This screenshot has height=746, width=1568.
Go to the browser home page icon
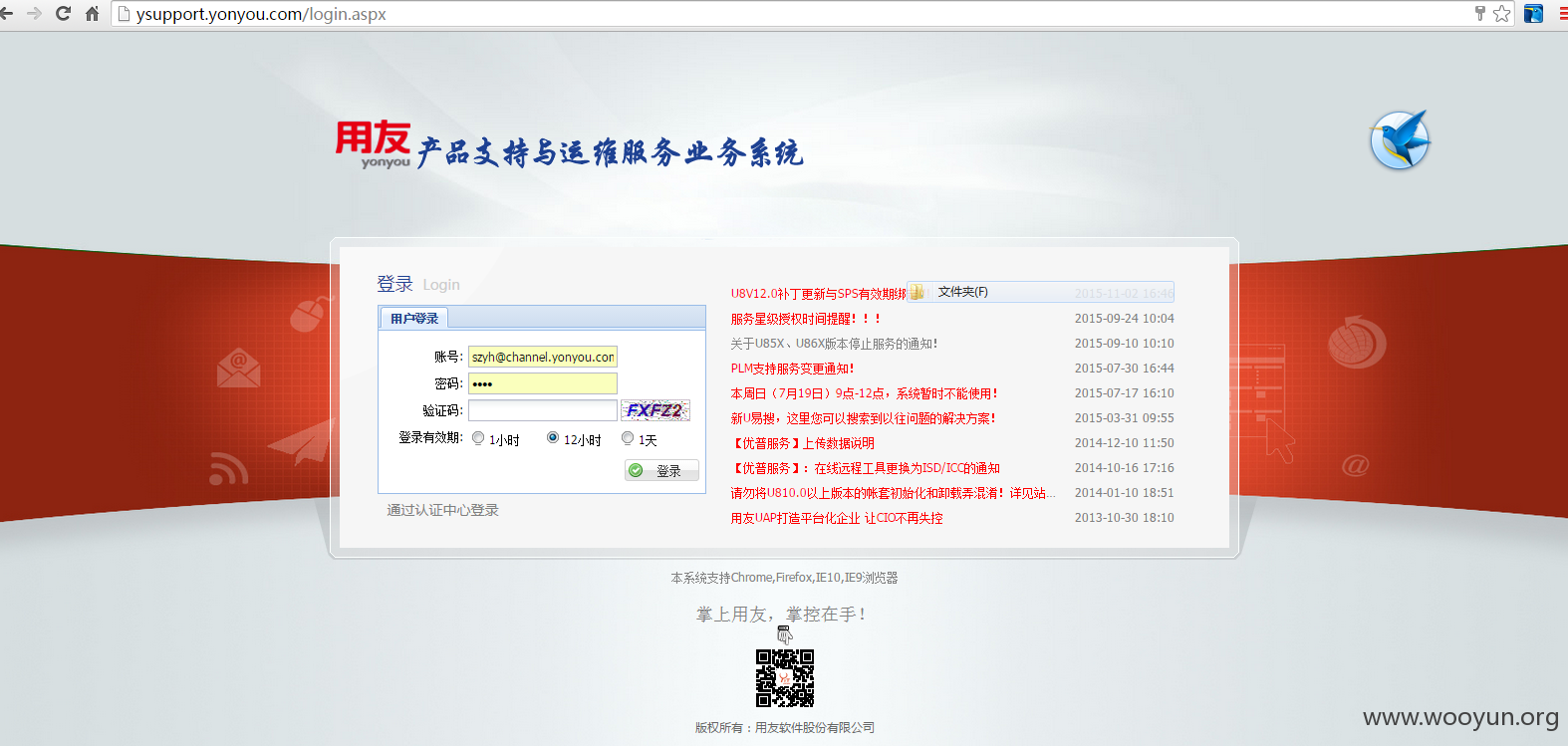pyautogui.click(x=92, y=14)
